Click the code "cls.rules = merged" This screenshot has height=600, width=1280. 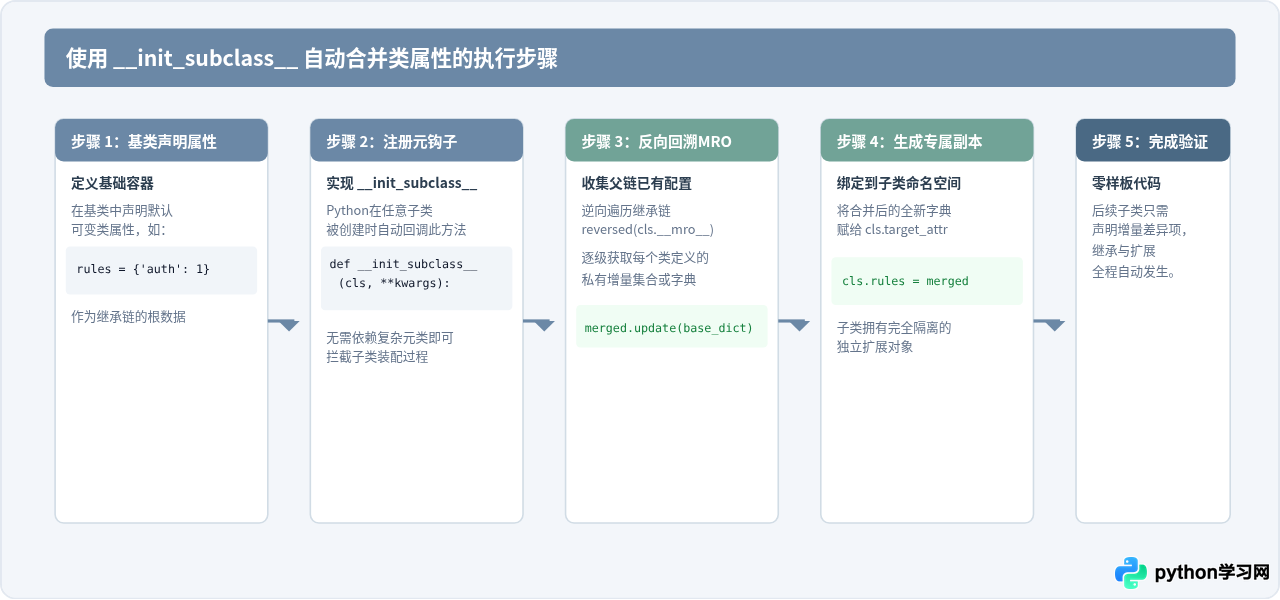[905, 281]
